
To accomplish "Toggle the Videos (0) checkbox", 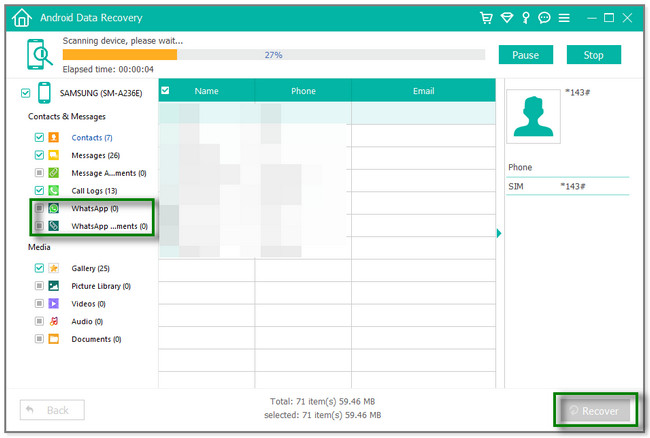I will click(x=39, y=304).
